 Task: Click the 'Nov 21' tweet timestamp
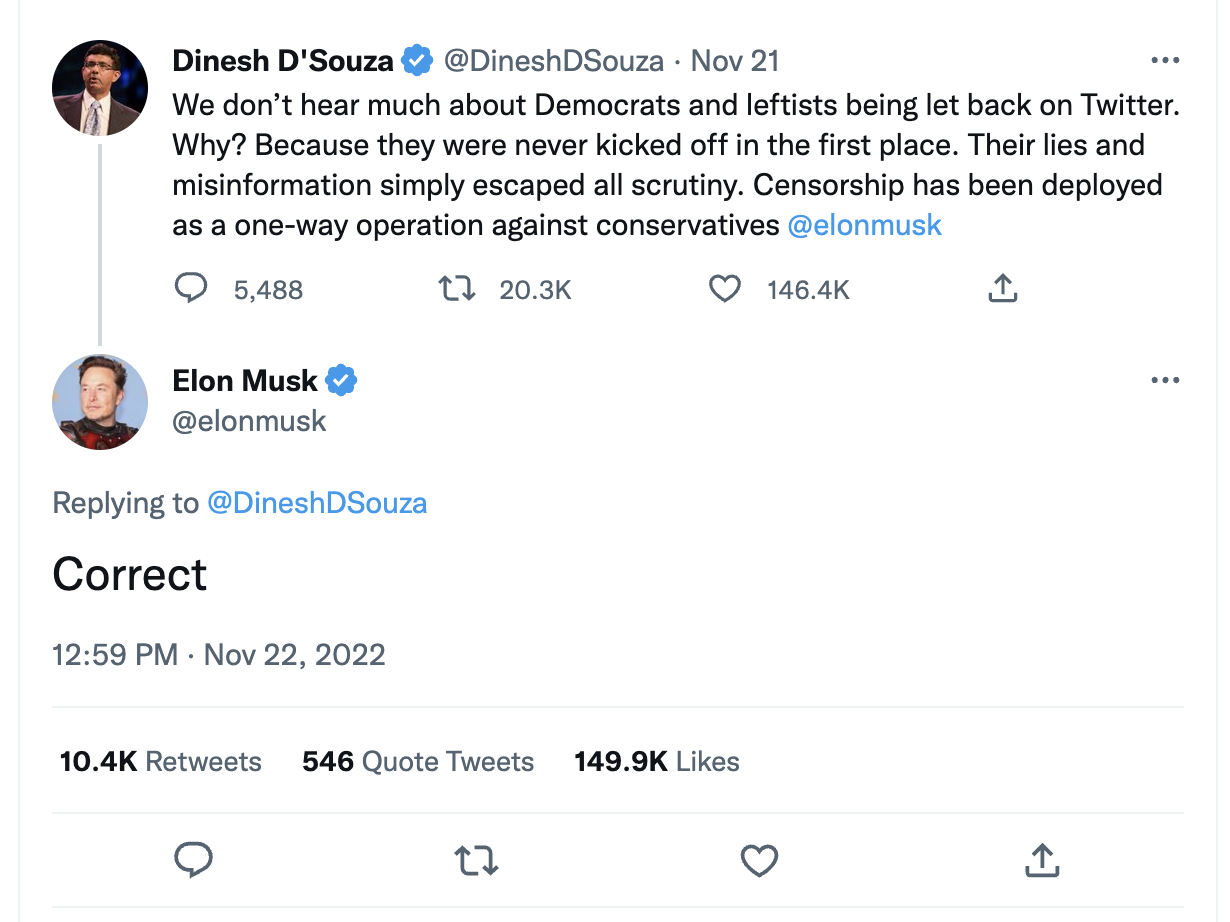[x=734, y=60]
